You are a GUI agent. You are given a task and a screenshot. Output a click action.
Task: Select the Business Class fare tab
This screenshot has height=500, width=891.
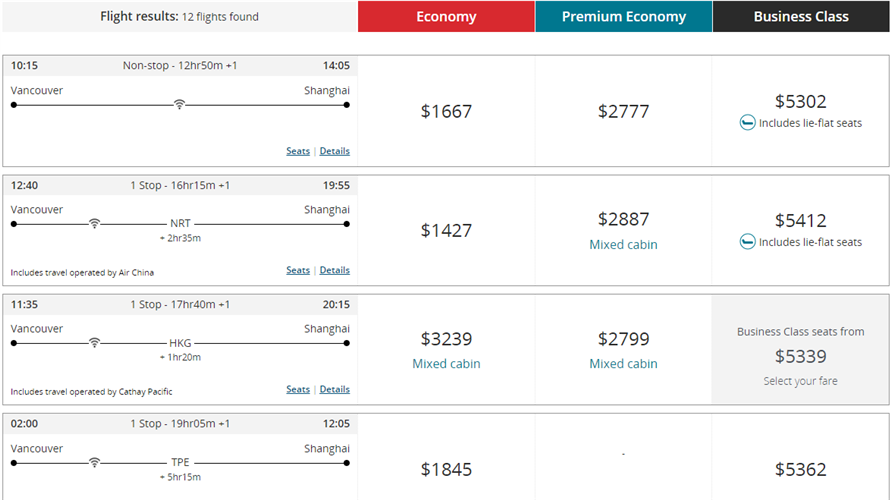point(801,17)
